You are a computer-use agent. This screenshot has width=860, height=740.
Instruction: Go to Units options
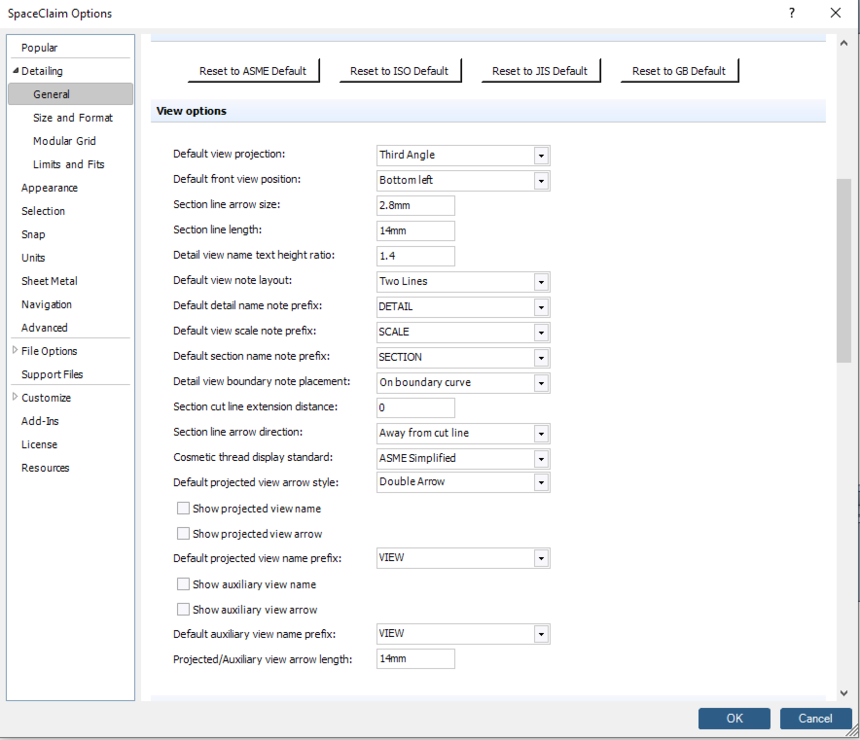[33, 258]
